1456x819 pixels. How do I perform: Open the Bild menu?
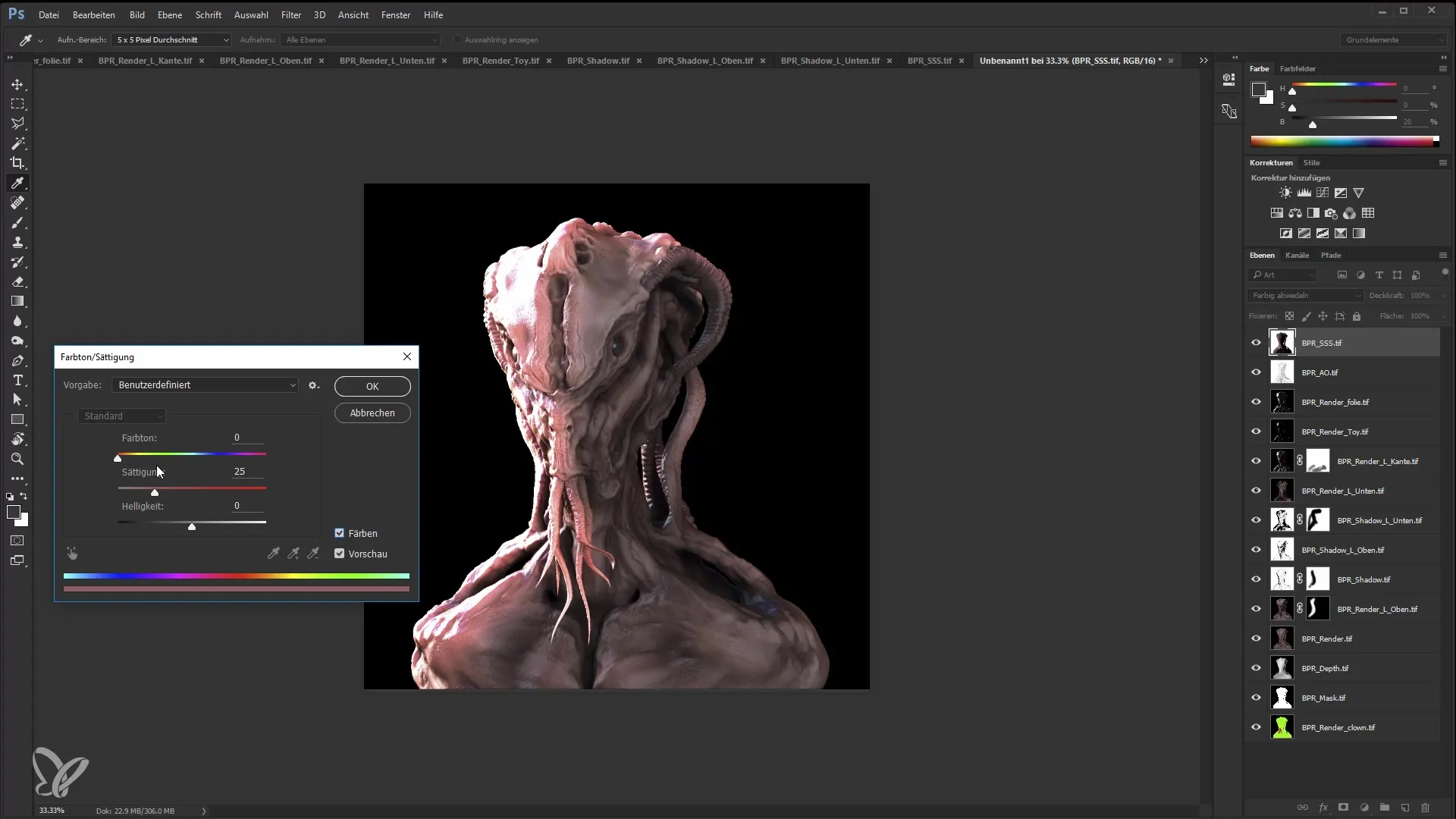[137, 14]
